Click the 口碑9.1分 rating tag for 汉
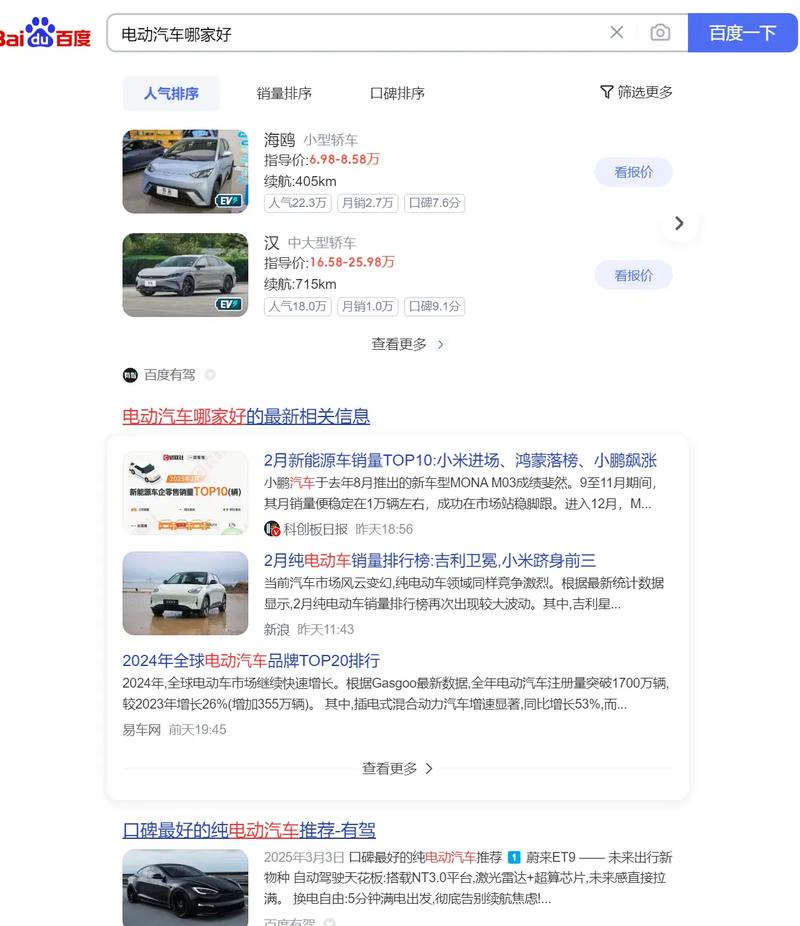The height and width of the screenshot is (926, 800). (434, 306)
